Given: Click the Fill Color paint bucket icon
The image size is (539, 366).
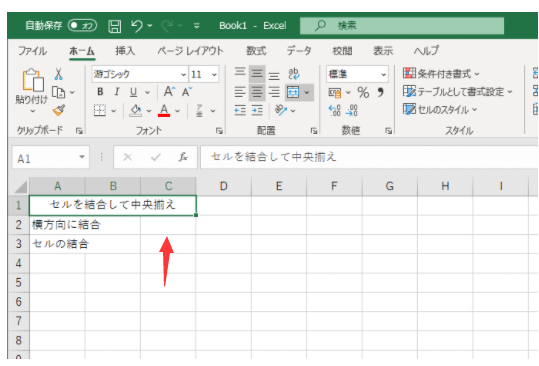Looking at the screenshot, I should (x=135, y=110).
